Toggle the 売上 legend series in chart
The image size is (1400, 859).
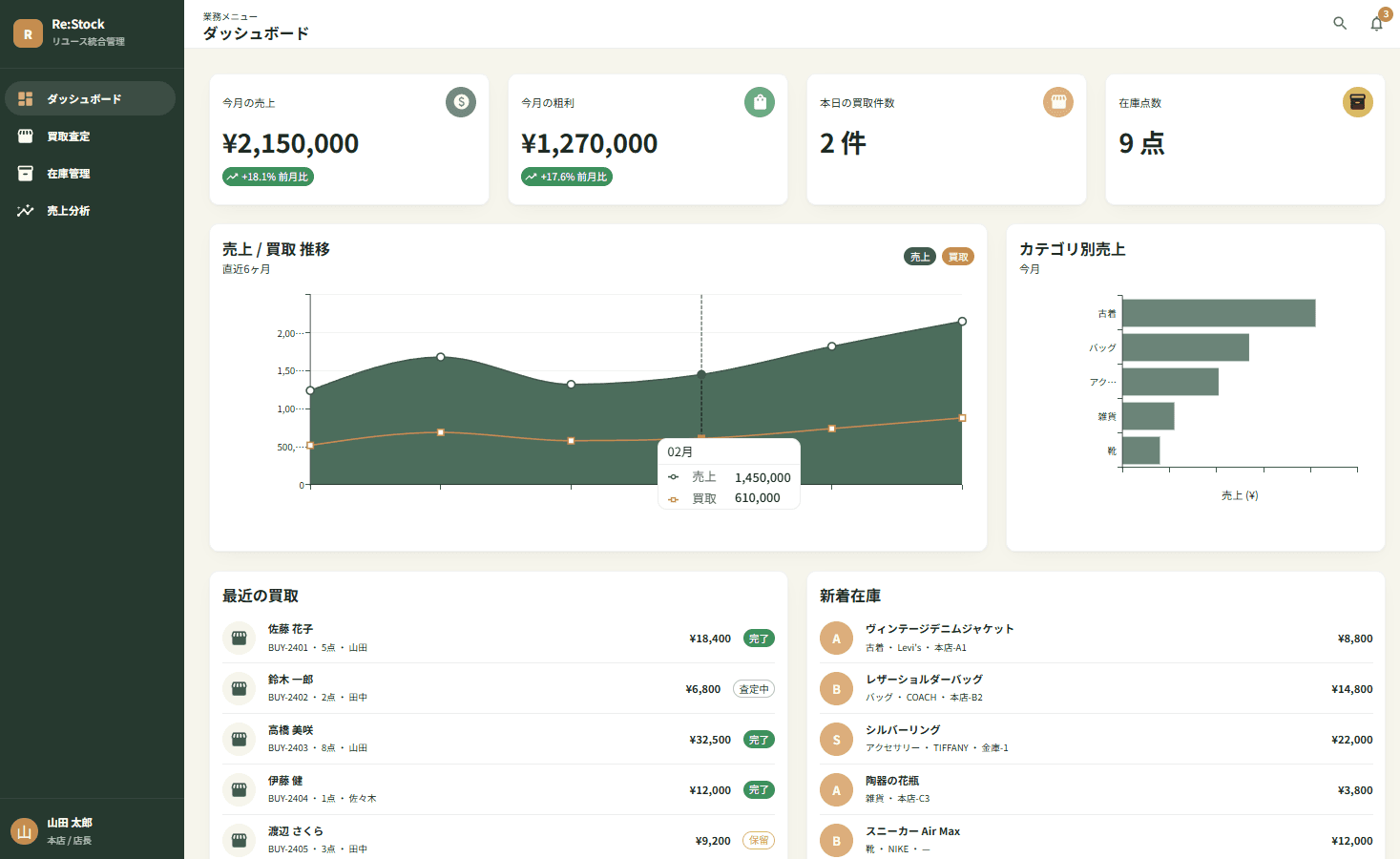click(x=920, y=257)
